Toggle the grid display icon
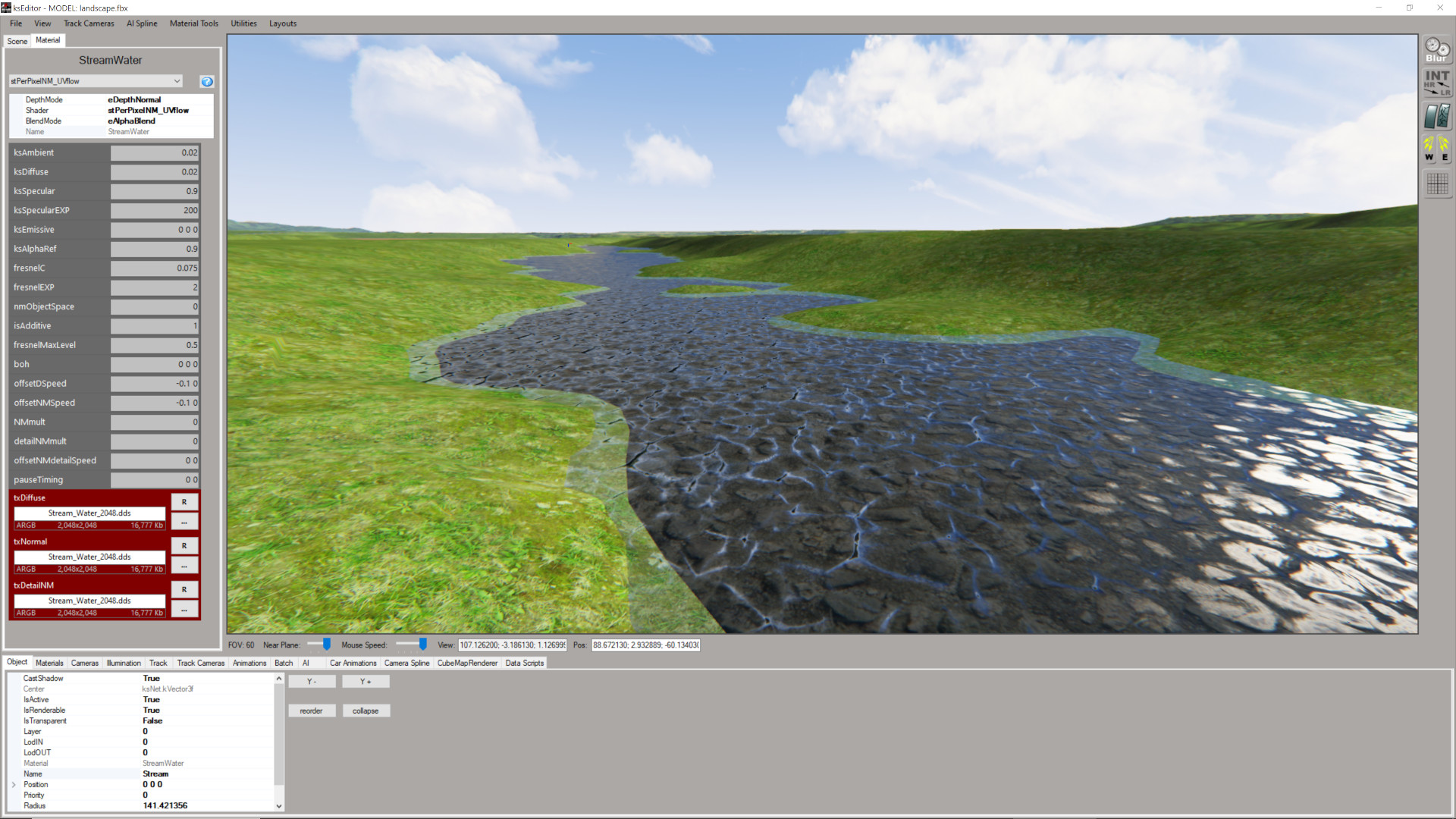Image resolution: width=1456 pixels, height=819 pixels. (x=1436, y=183)
